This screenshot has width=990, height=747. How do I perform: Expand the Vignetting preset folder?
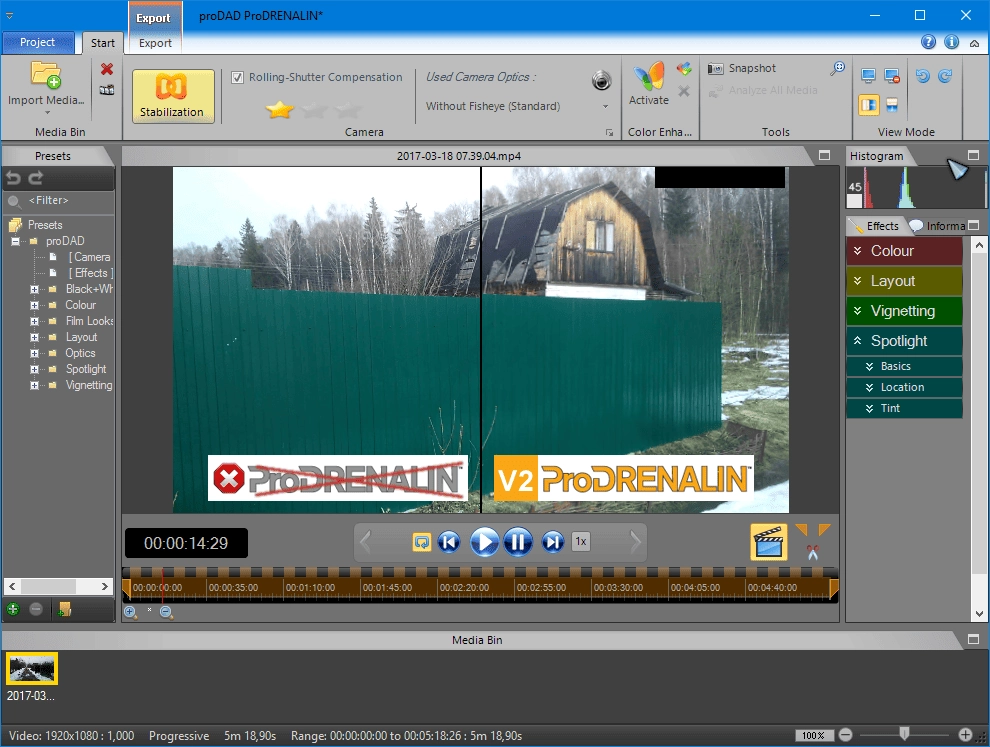coord(34,385)
